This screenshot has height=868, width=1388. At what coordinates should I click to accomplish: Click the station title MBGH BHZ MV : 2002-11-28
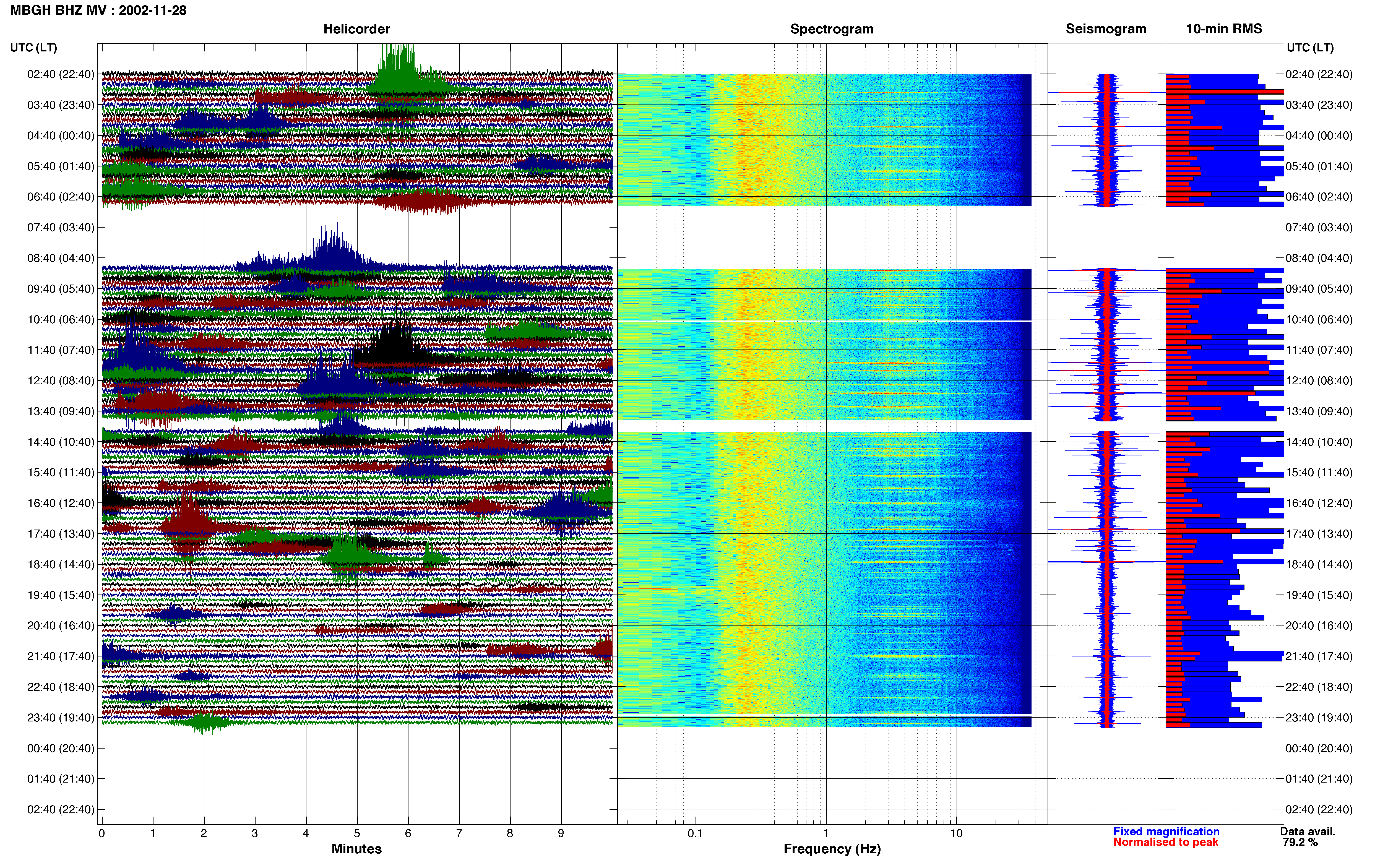98,10
